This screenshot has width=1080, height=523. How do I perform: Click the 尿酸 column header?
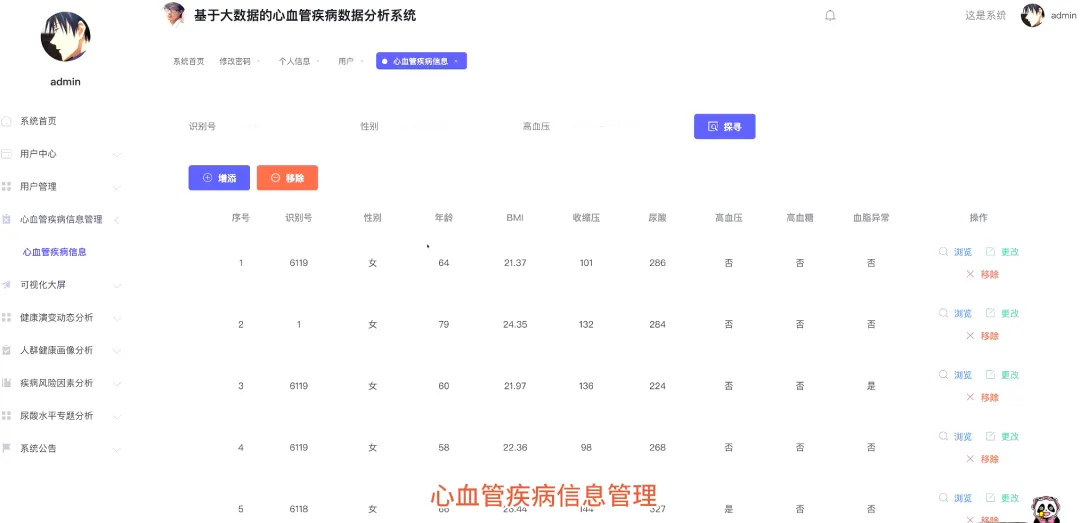(x=657, y=218)
